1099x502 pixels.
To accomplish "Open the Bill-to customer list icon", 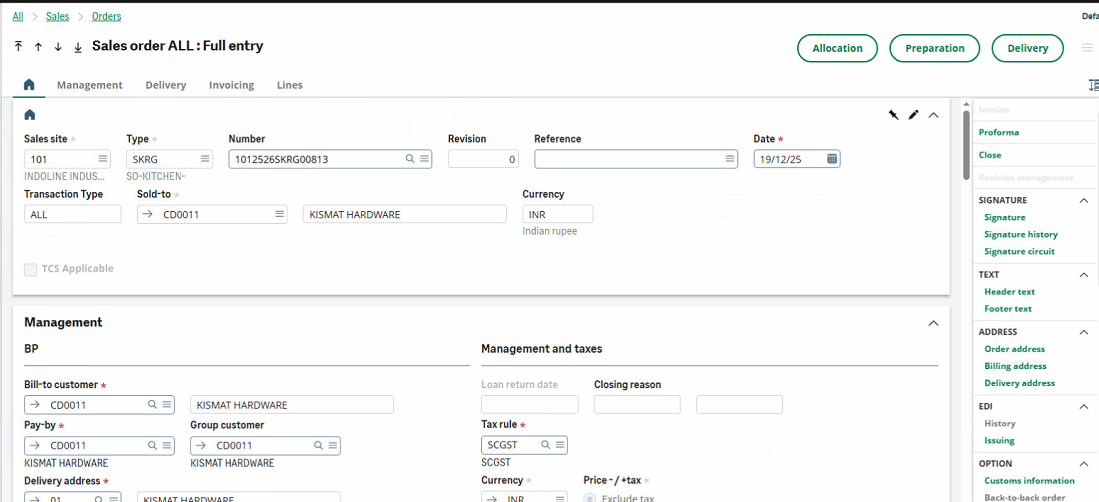I will click(x=167, y=405).
